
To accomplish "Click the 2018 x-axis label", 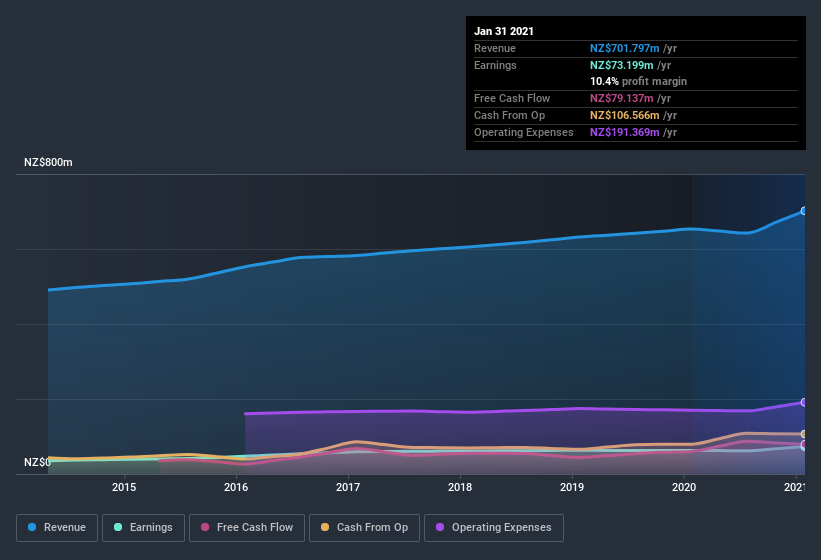I will (460, 487).
